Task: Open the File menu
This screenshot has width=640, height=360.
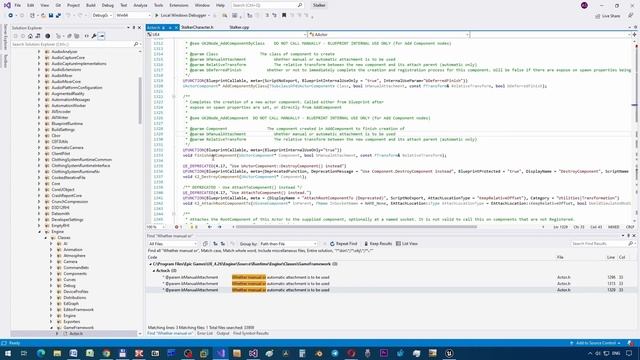Action: pyautogui.click(x=18, y=5)
